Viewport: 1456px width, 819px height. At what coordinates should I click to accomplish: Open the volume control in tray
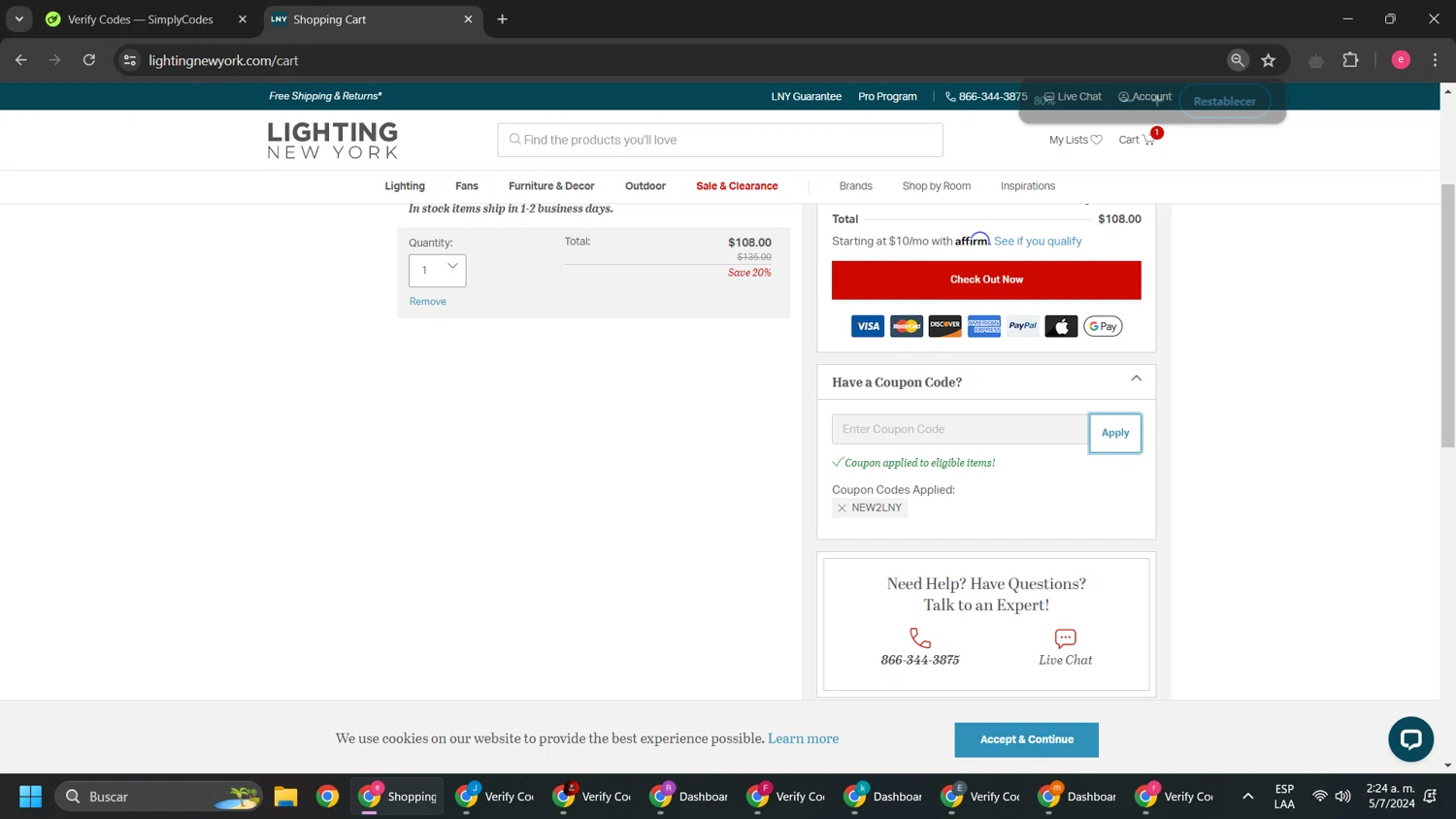[x=1343, y=797]
